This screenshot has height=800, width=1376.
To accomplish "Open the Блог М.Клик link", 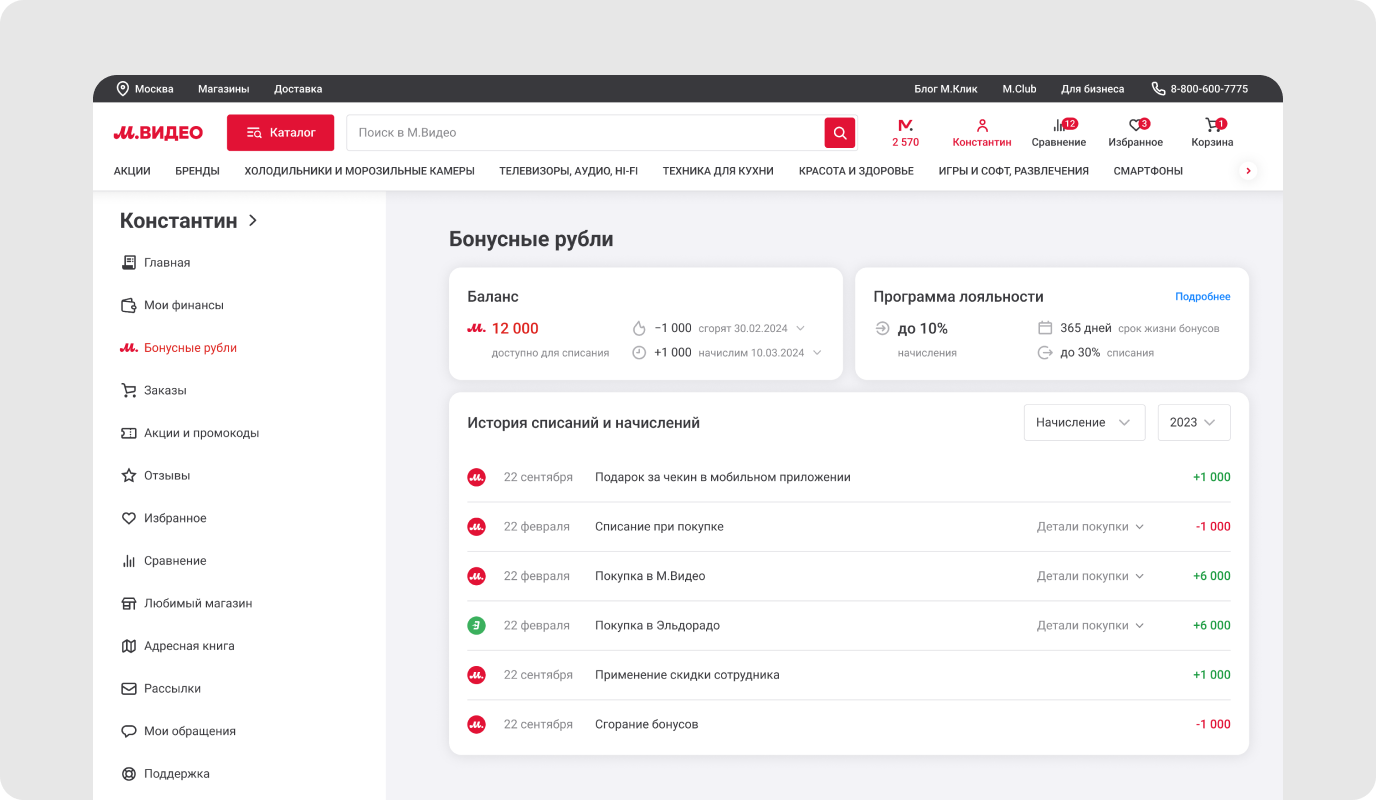I will point(946,89).
